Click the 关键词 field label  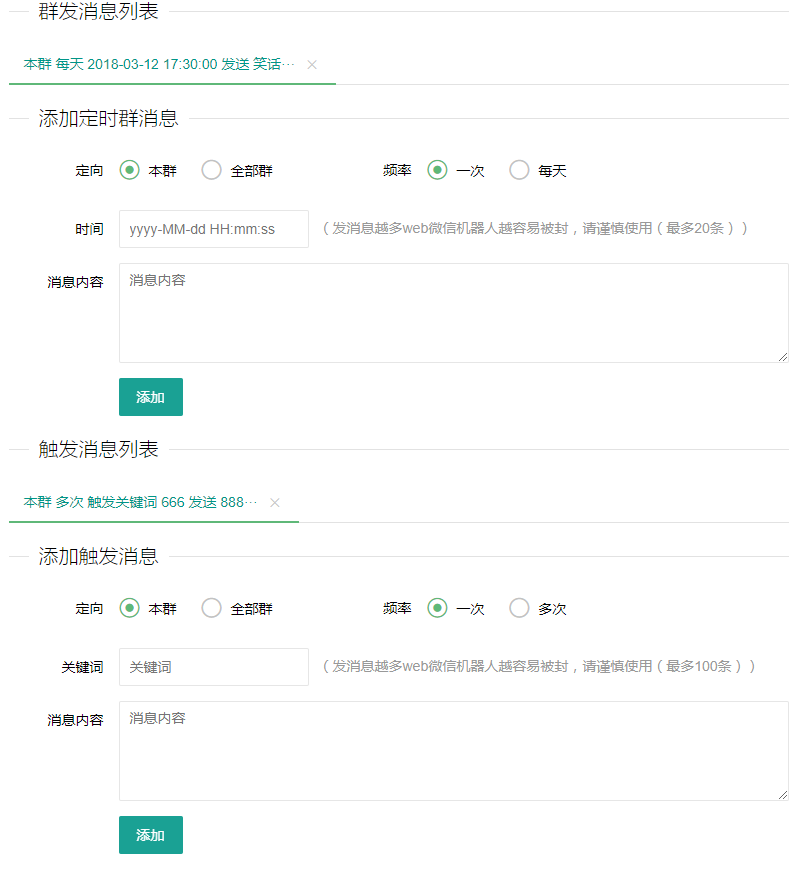point(82,667)
